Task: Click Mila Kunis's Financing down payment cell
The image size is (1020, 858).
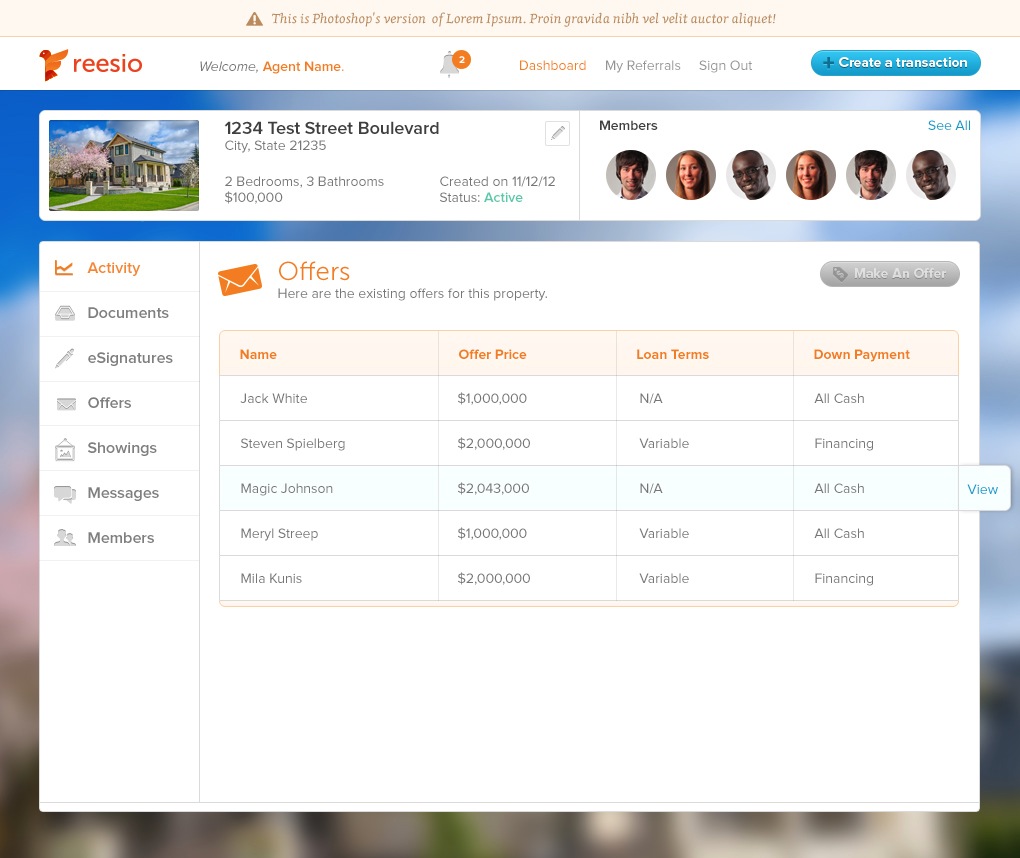Action: point(844,578)
